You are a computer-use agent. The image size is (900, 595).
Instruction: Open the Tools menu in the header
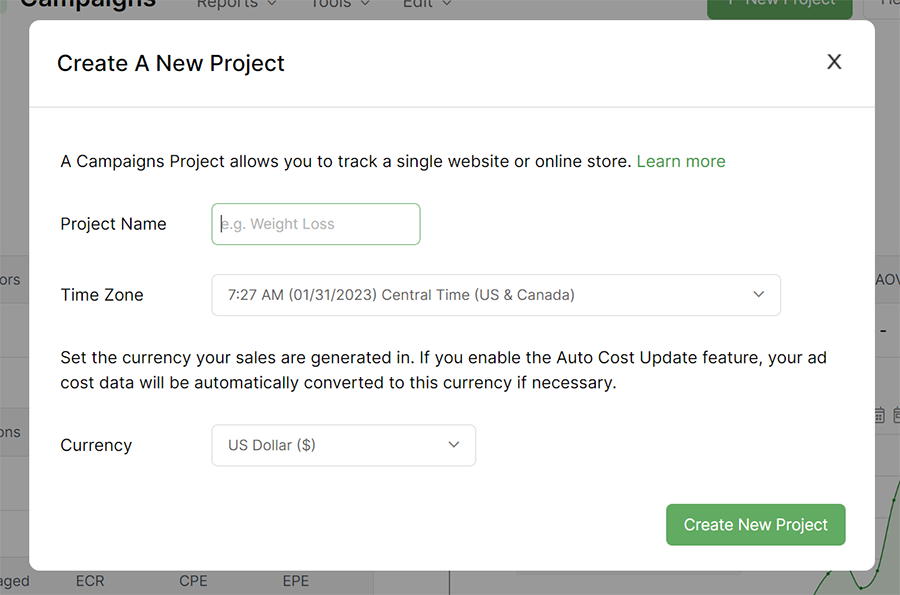(x=339, y=4)
